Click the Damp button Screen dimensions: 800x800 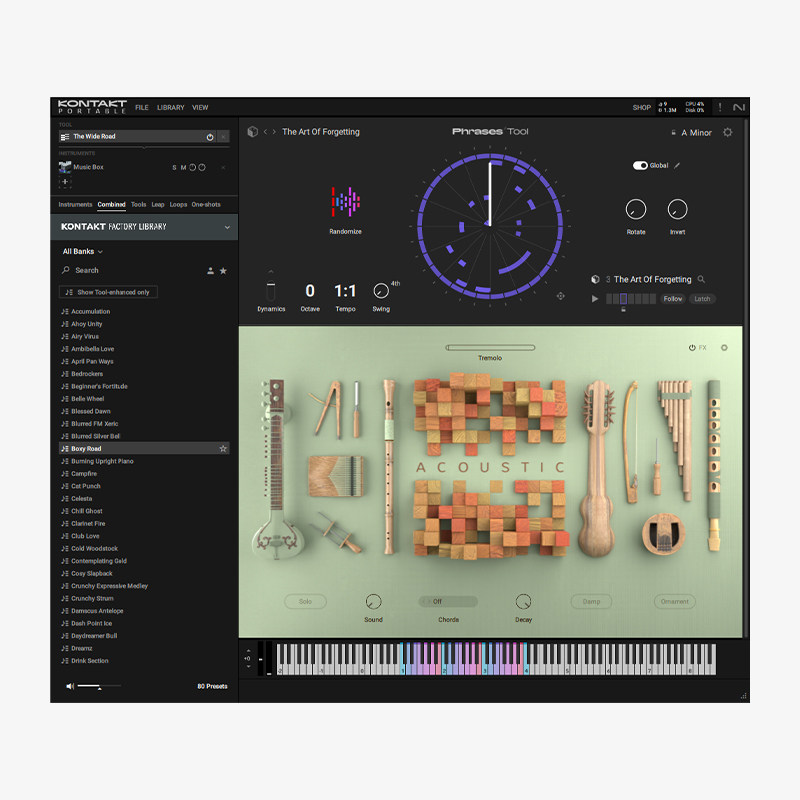click(x=591, y=602)
